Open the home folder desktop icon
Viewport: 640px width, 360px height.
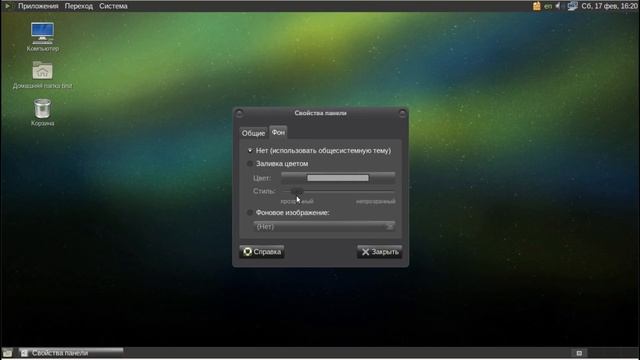(x=42, y=75)
